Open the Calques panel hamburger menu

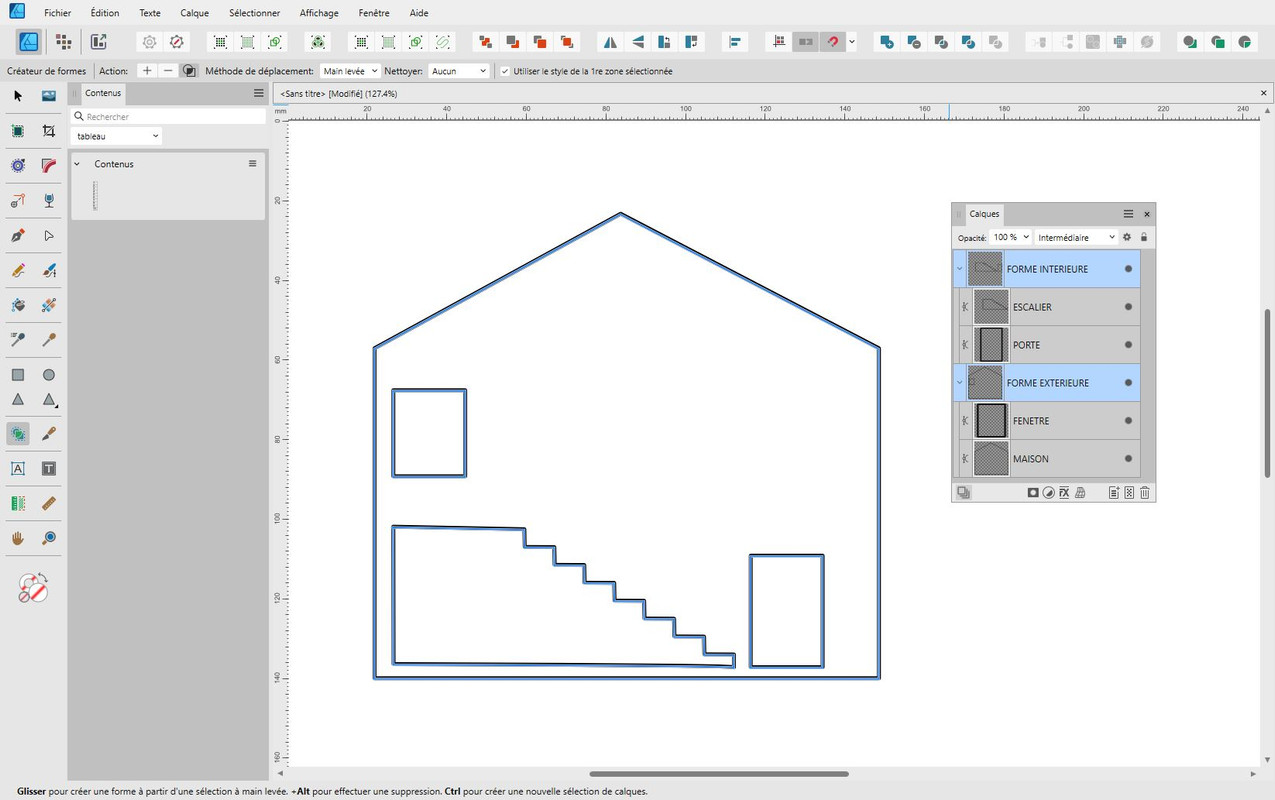[x=1128, y=214]
